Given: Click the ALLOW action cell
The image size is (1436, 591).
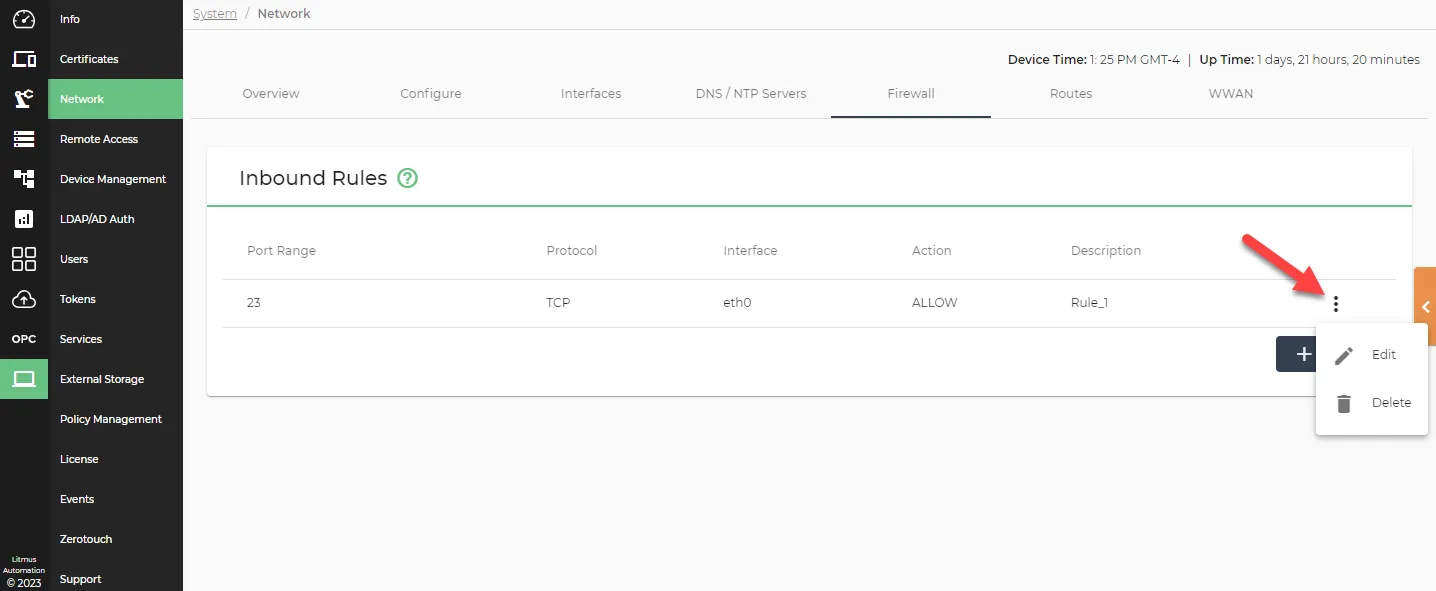Looking at the screenshot, I should [x=934, y=303].
